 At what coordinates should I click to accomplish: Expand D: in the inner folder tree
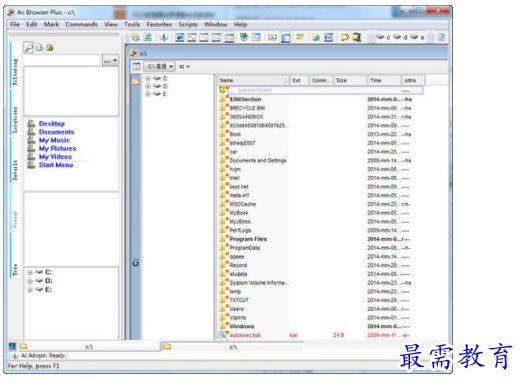(x=148, y=86)
